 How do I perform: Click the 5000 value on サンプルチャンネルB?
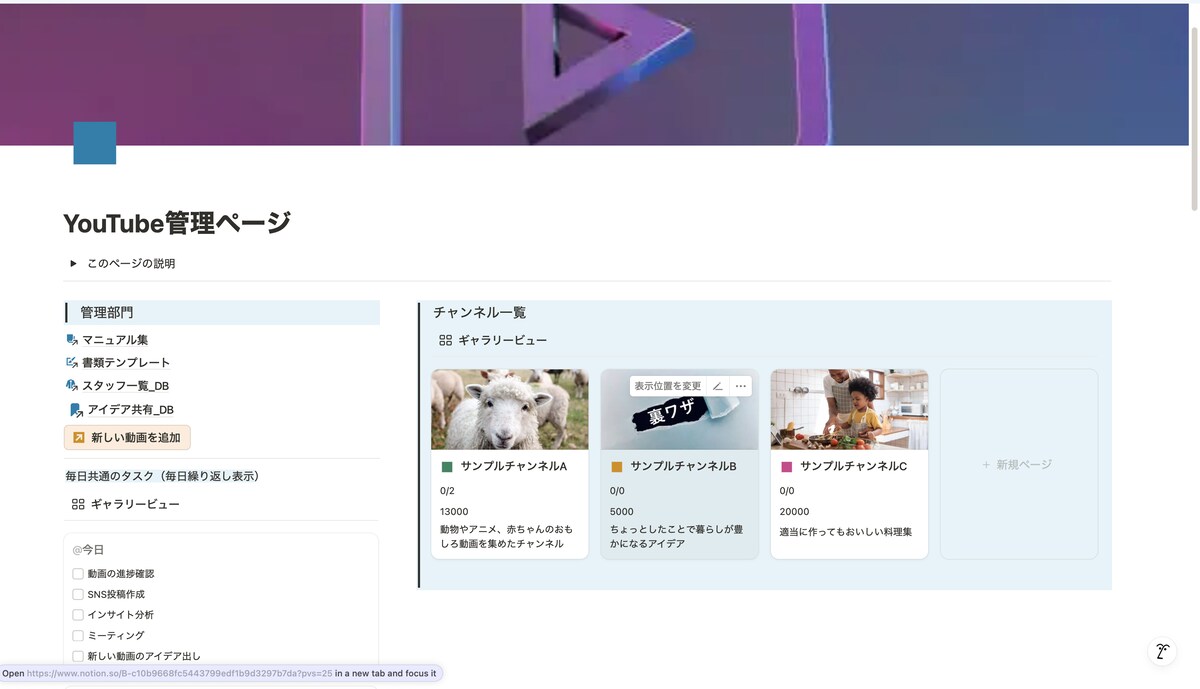621,512
